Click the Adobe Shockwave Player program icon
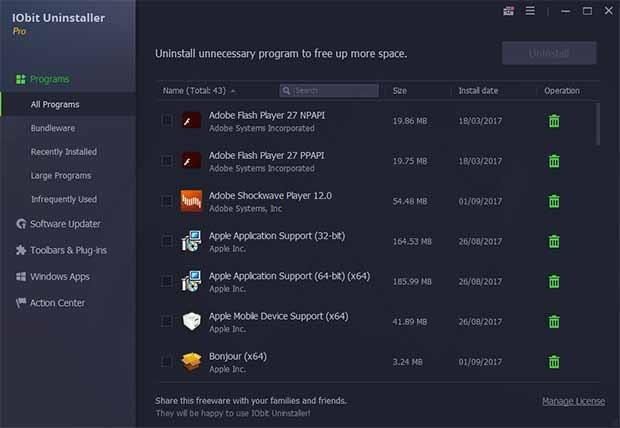Image resolution: width=620 pixels, height=428 pixels. pos(191,201)
